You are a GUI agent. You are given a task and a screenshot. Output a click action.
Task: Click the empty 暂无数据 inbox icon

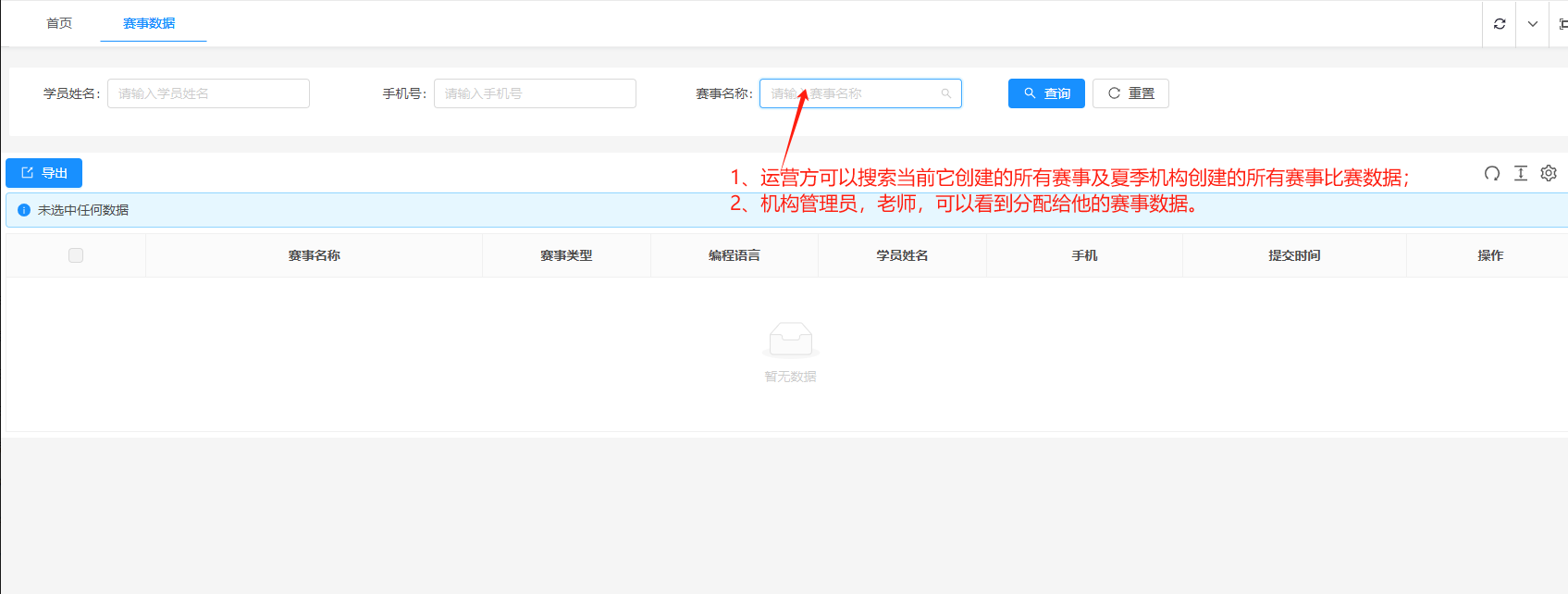(790, 340)
